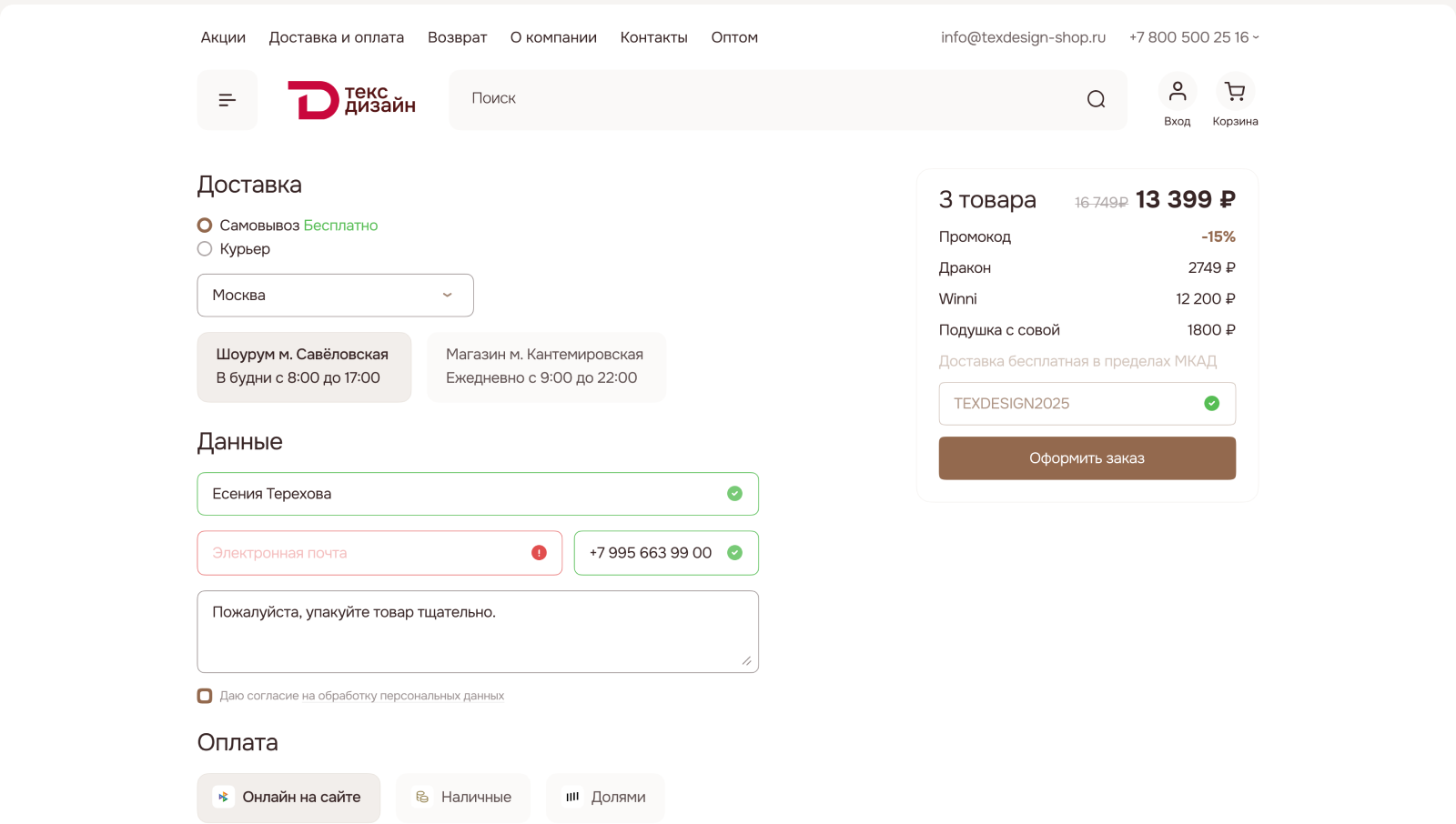Click the green checkmark in promo code field
Image resolution: width=1456 pixels, height=824 pixels.
[1211, 404]
